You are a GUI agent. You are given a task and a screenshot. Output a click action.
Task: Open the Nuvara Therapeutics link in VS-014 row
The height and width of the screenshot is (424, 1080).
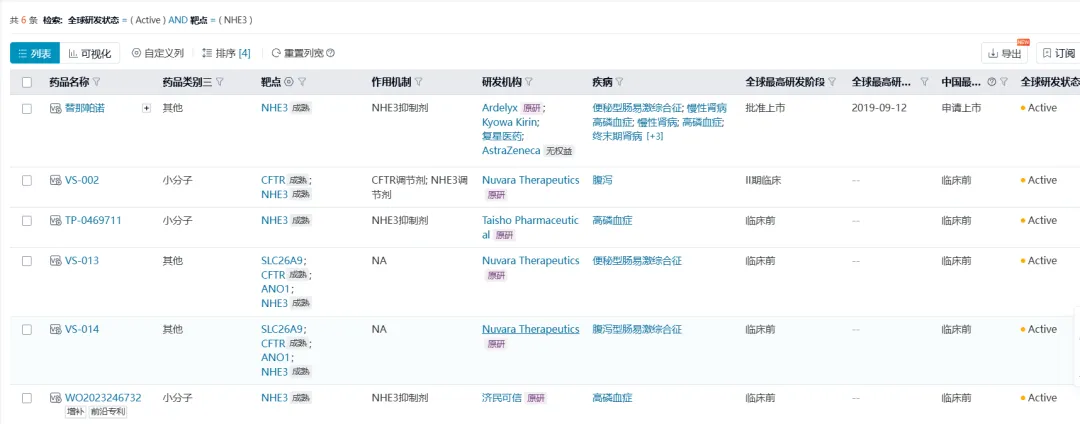(530, 329)
